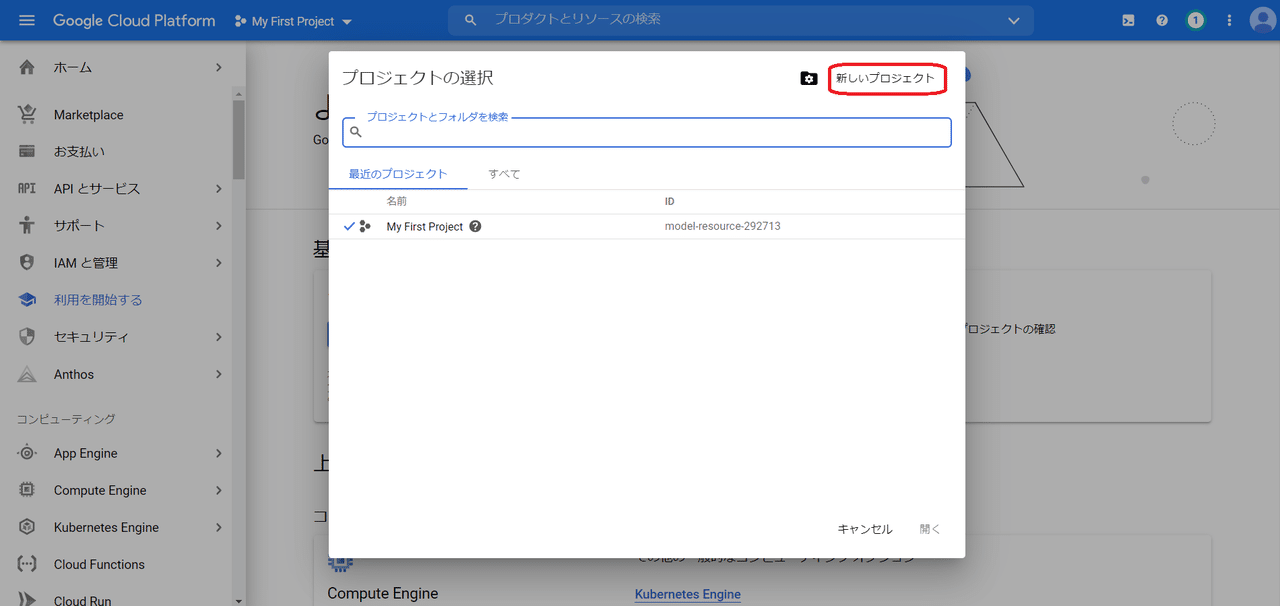
Task: Open お支払い in sidebar
Action: point(79,152)
